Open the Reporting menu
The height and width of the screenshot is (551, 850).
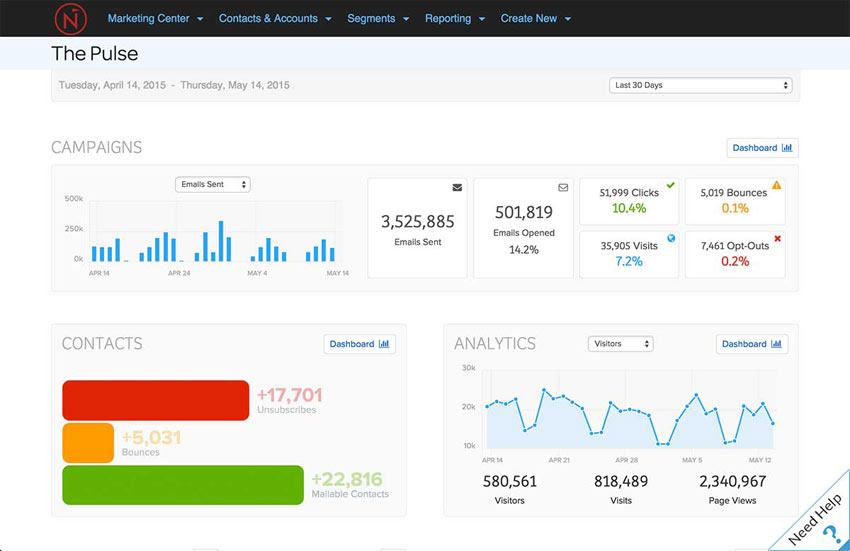(454, 18)
